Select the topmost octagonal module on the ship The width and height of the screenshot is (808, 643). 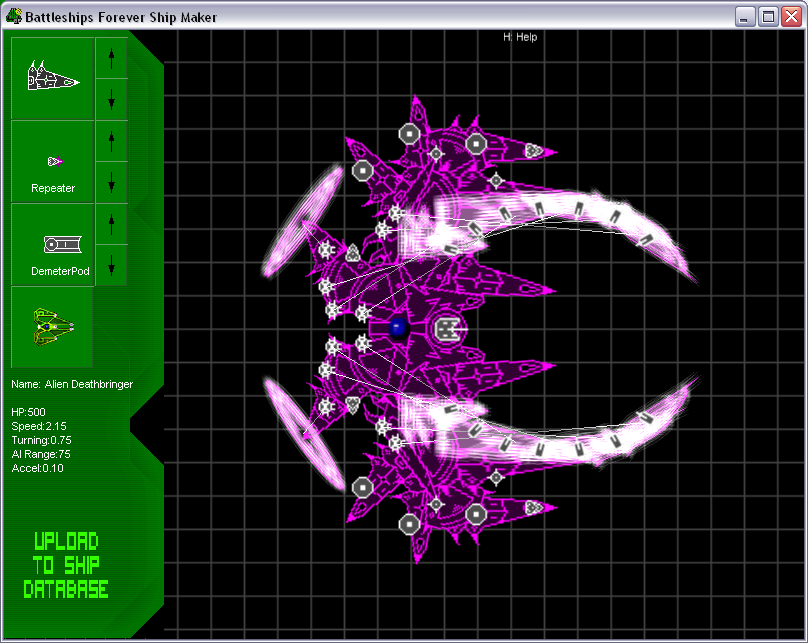coord(410,134)
